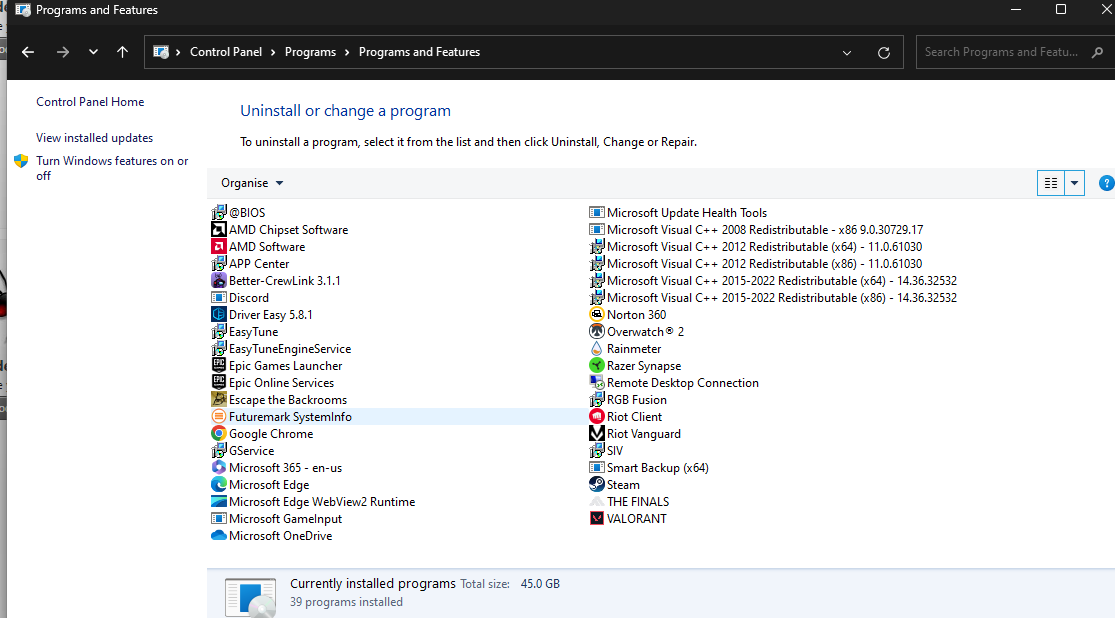The height and width of the screenshot is (618, 1115).
Task: Select the Microsoft Edge icon
Action: 219,485
